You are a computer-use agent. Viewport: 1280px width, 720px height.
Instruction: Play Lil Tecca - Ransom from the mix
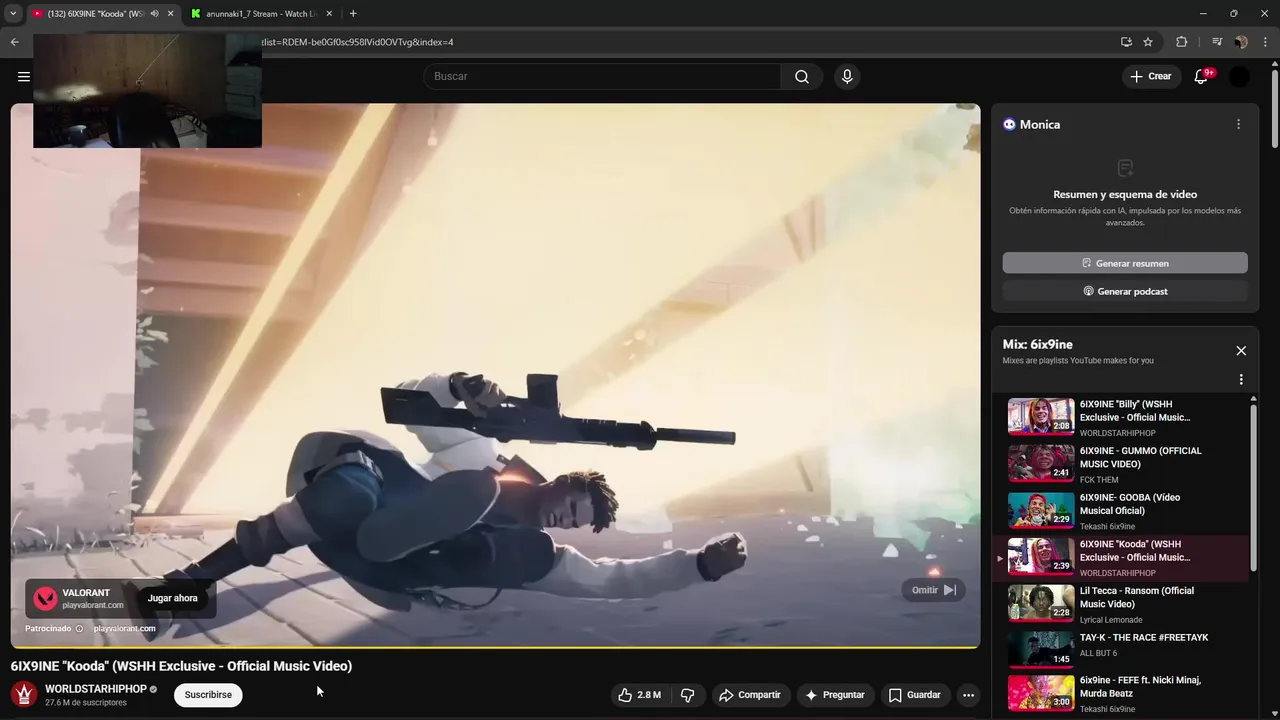(x=1121, y=604)
